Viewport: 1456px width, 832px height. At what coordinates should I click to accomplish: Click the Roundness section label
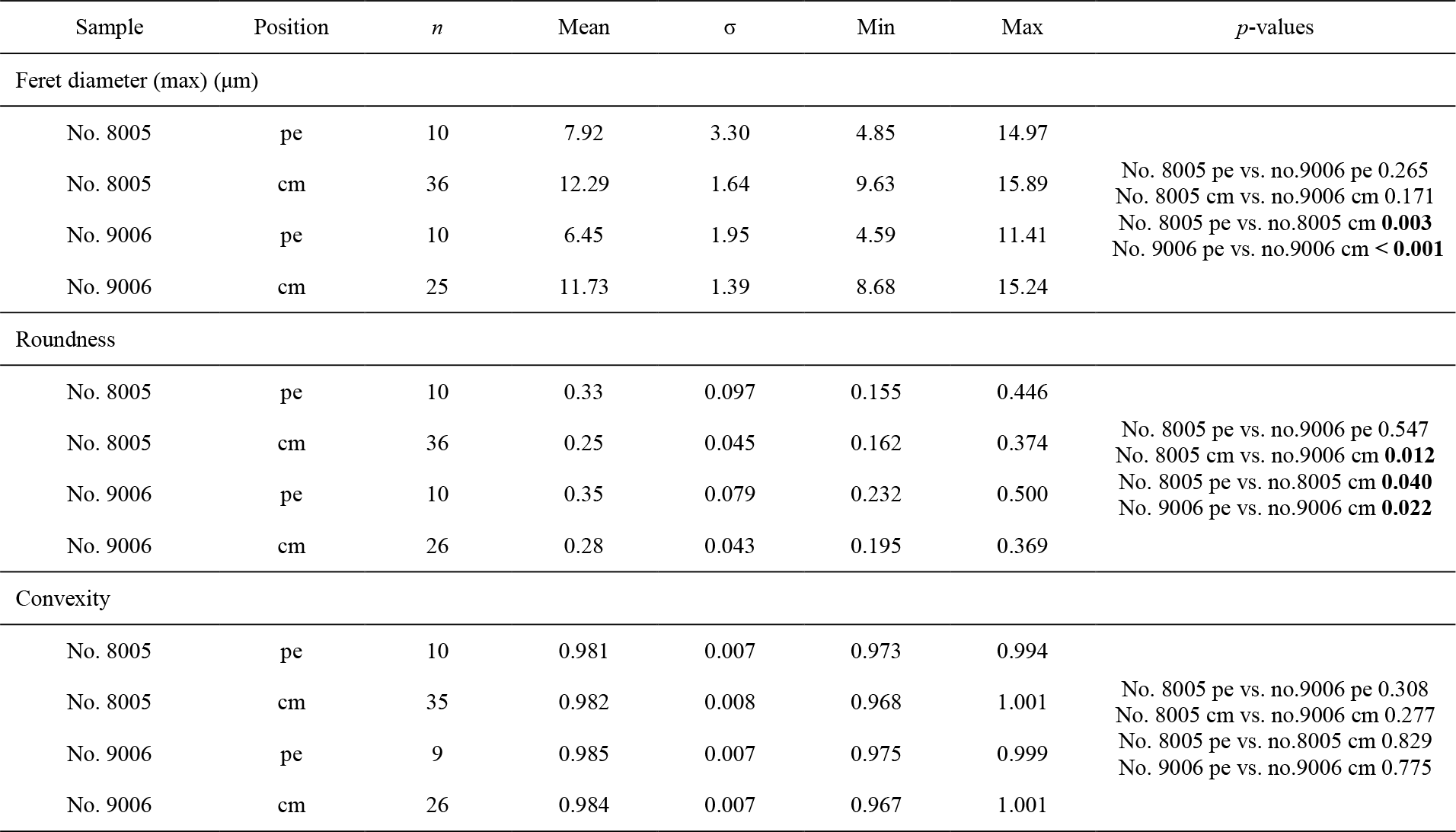(x=65, y=340)
